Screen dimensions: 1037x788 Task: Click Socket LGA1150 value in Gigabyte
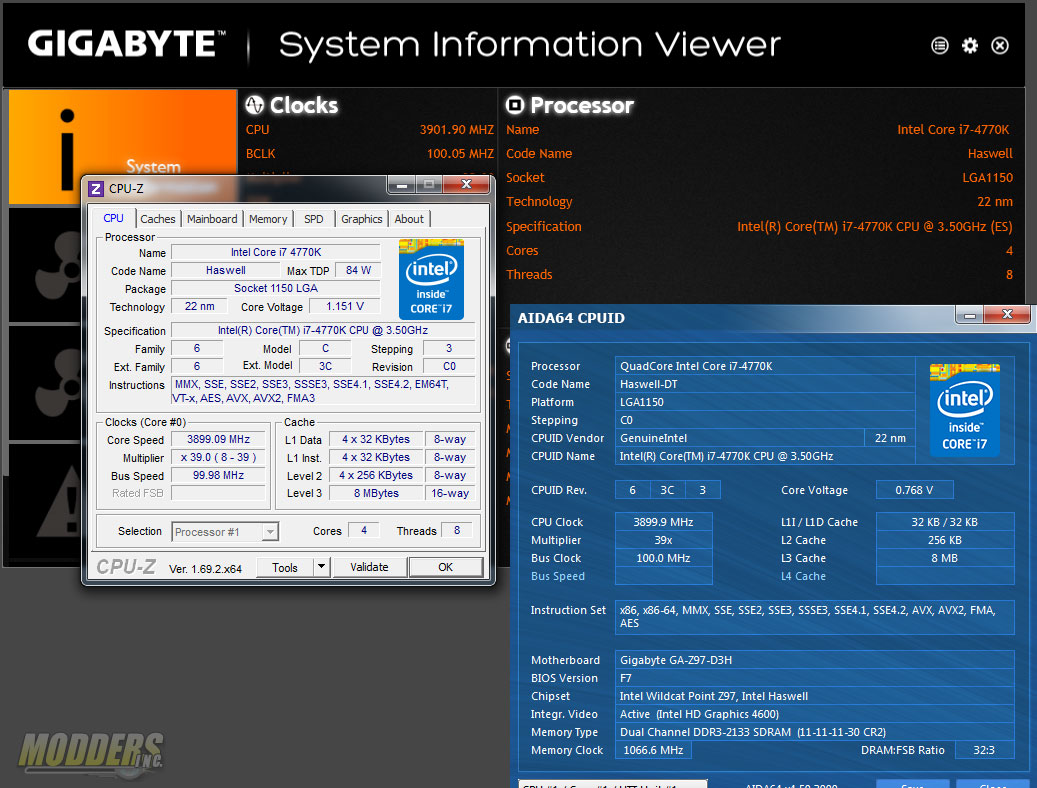[x=987, y=177]
